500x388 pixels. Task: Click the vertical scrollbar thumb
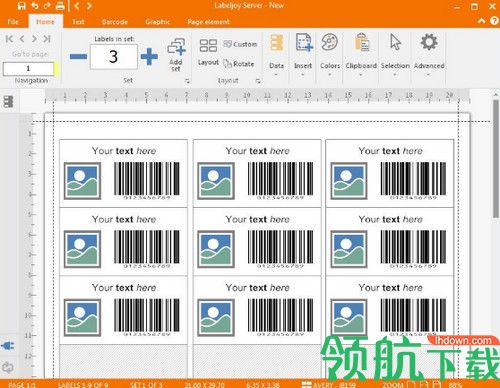(496, 159)
